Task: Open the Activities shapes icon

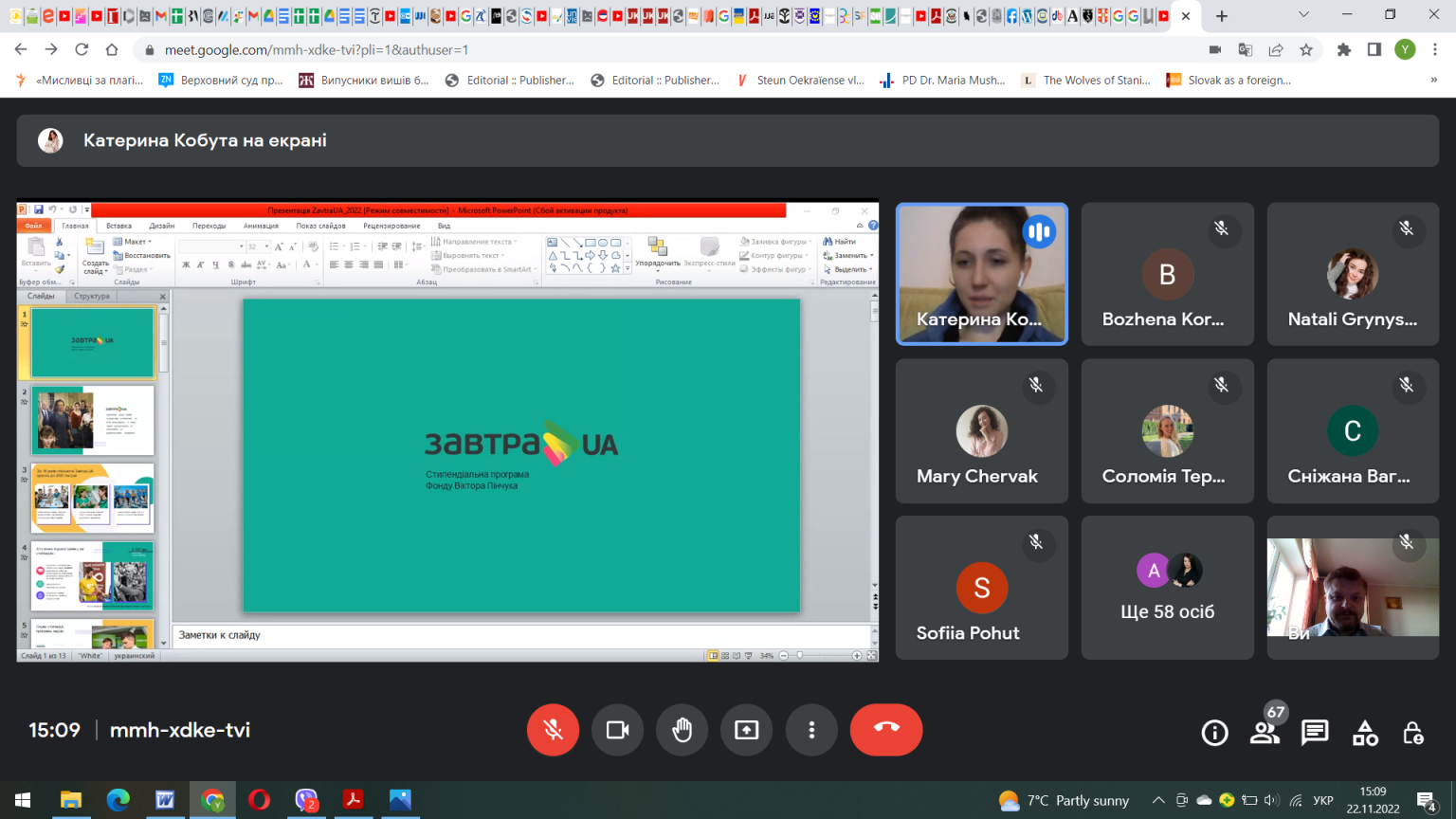Action: click(x=1365, y=732)
